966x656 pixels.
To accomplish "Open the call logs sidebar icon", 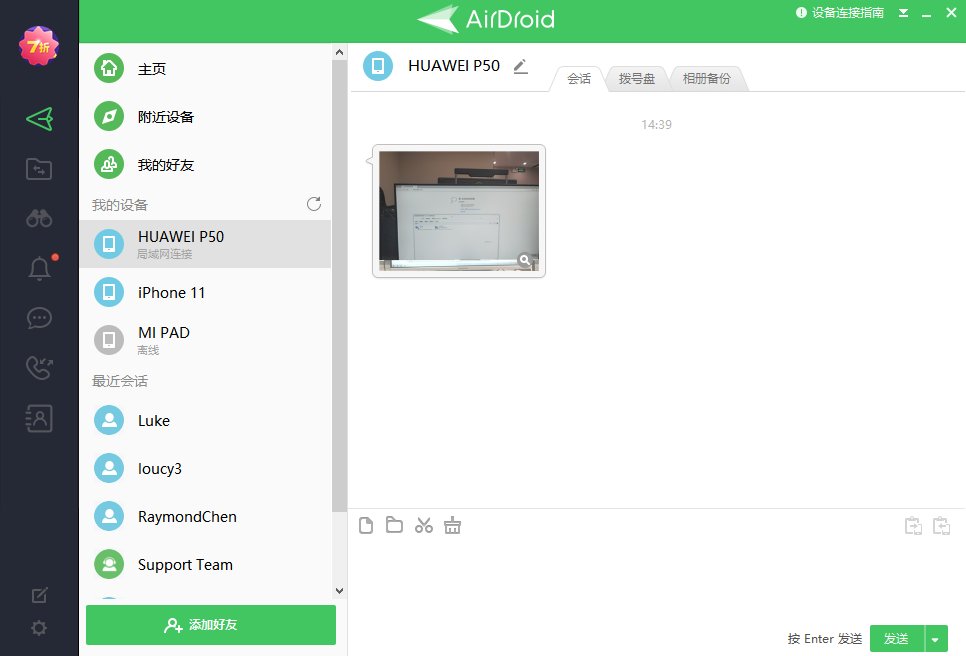I will (39, 368).
